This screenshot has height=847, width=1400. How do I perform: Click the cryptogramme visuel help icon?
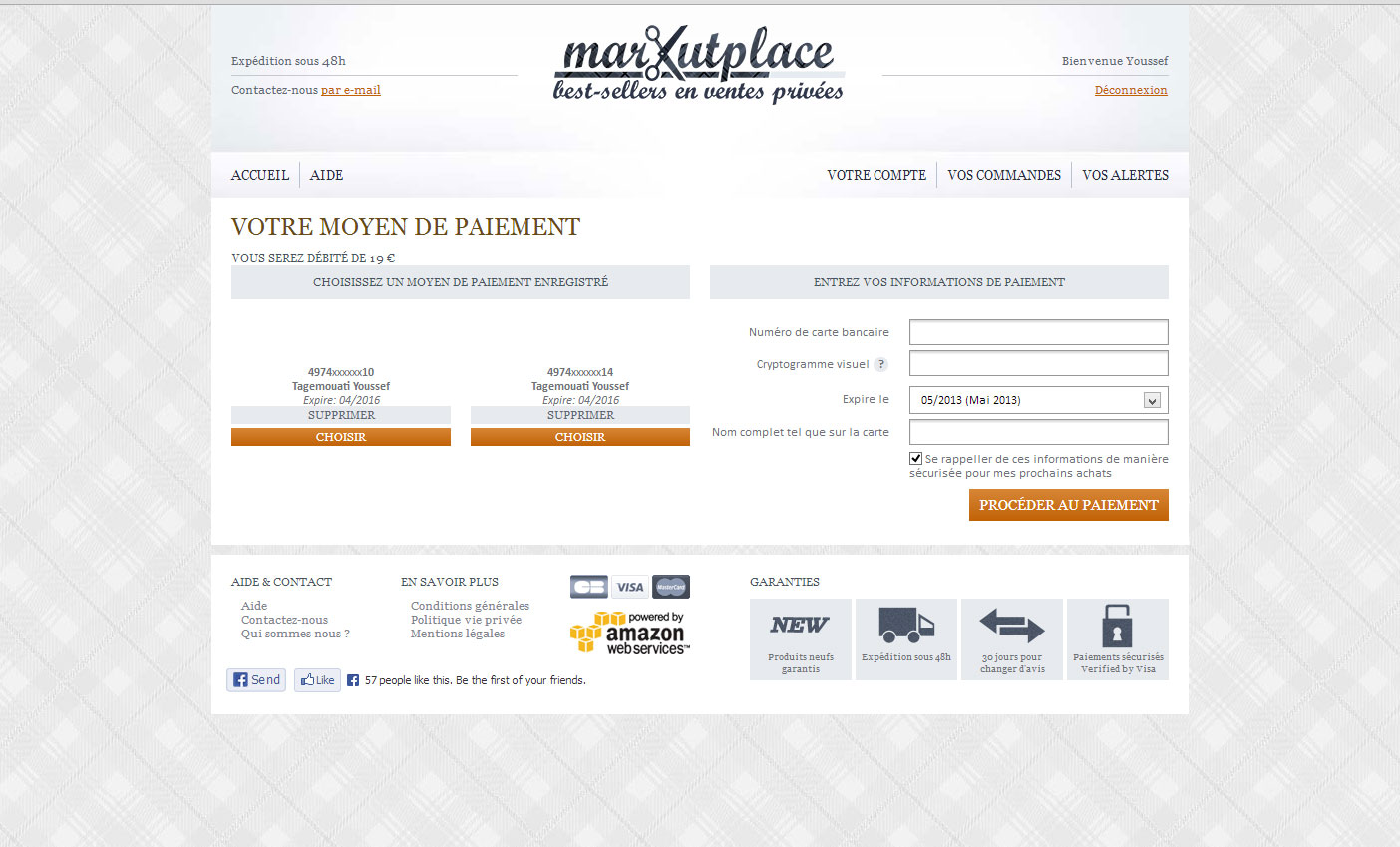880,365
